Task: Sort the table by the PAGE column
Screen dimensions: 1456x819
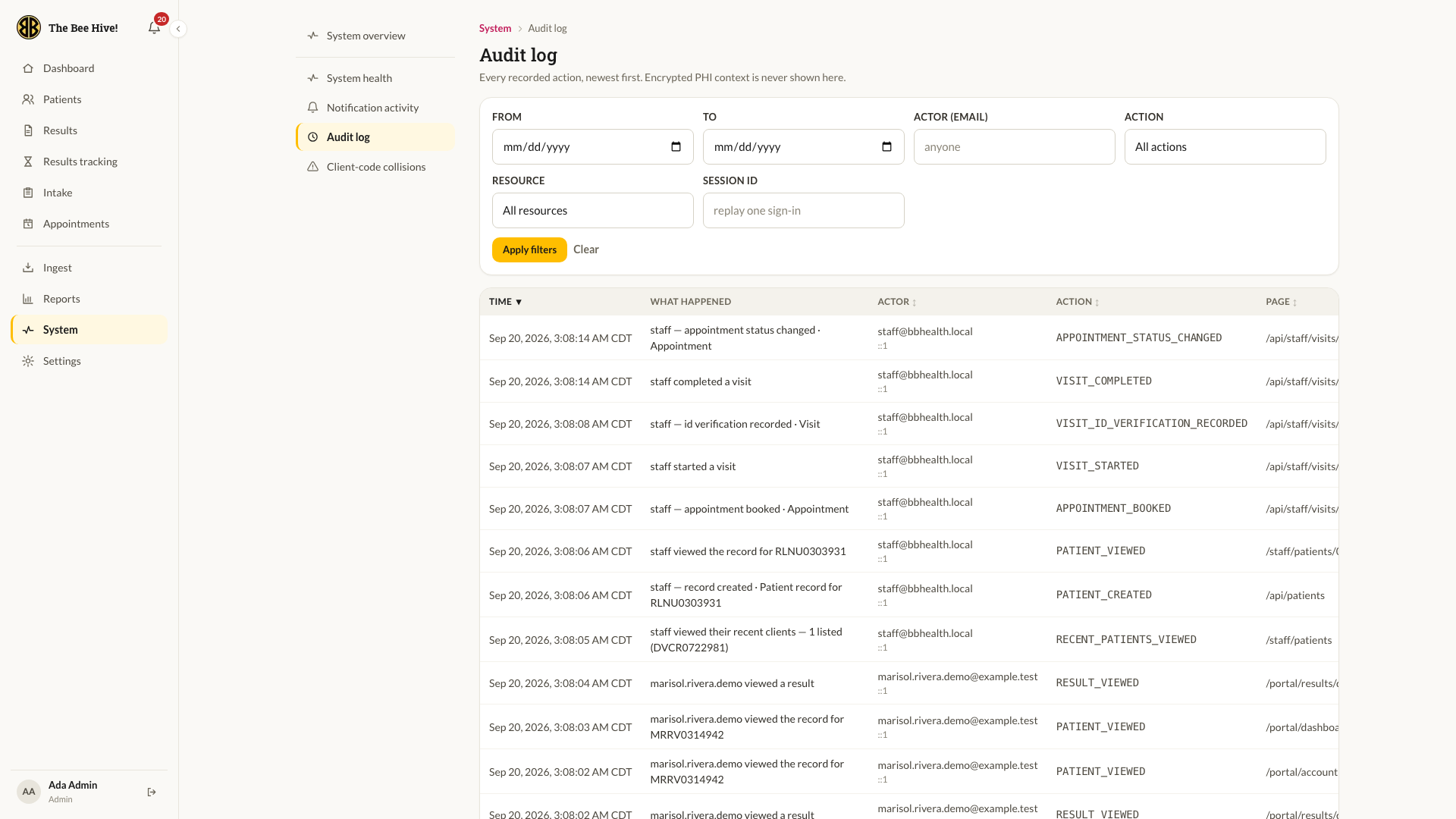Action: [1281, 302]
